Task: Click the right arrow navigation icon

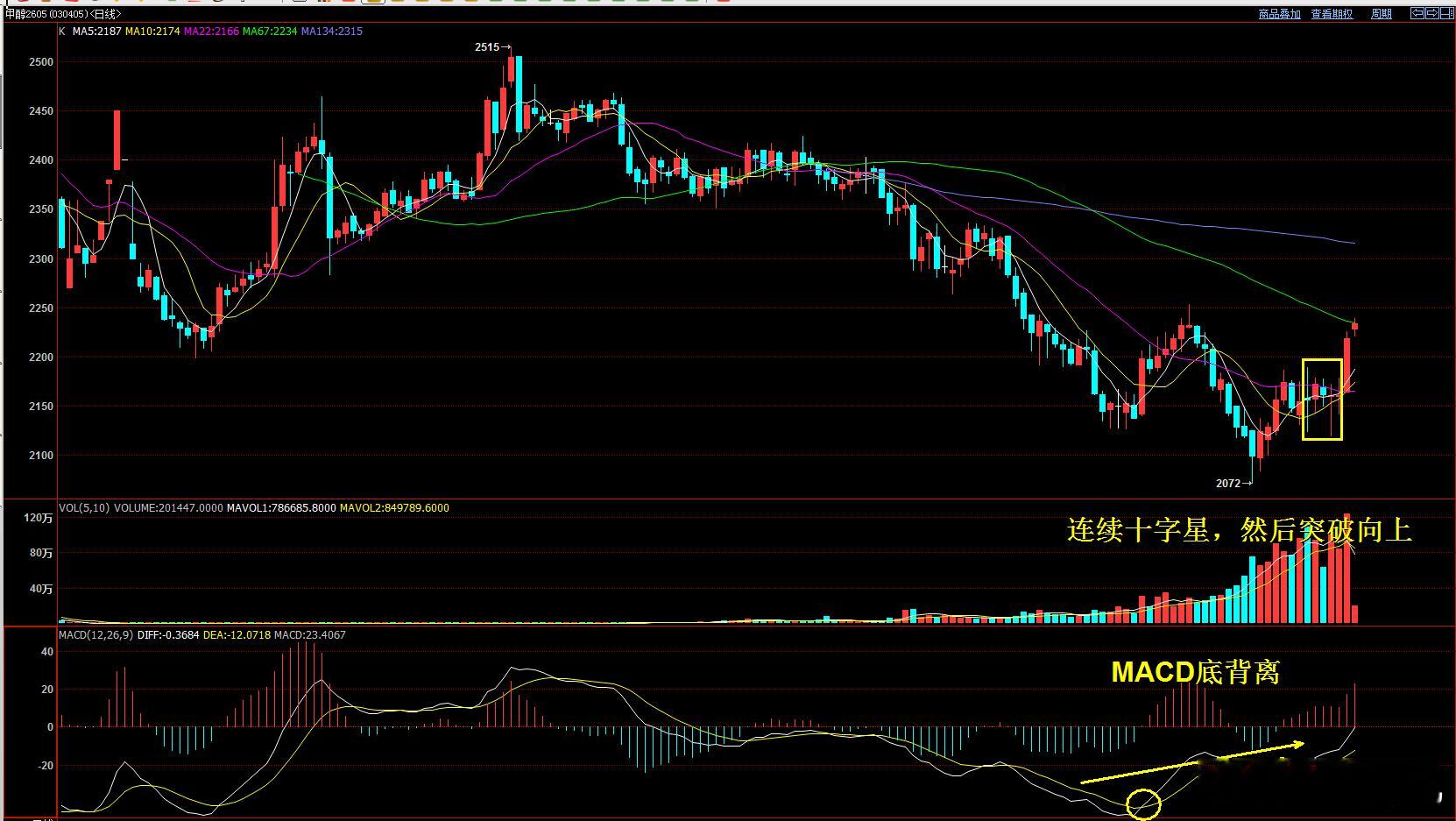Action: 1432,13
